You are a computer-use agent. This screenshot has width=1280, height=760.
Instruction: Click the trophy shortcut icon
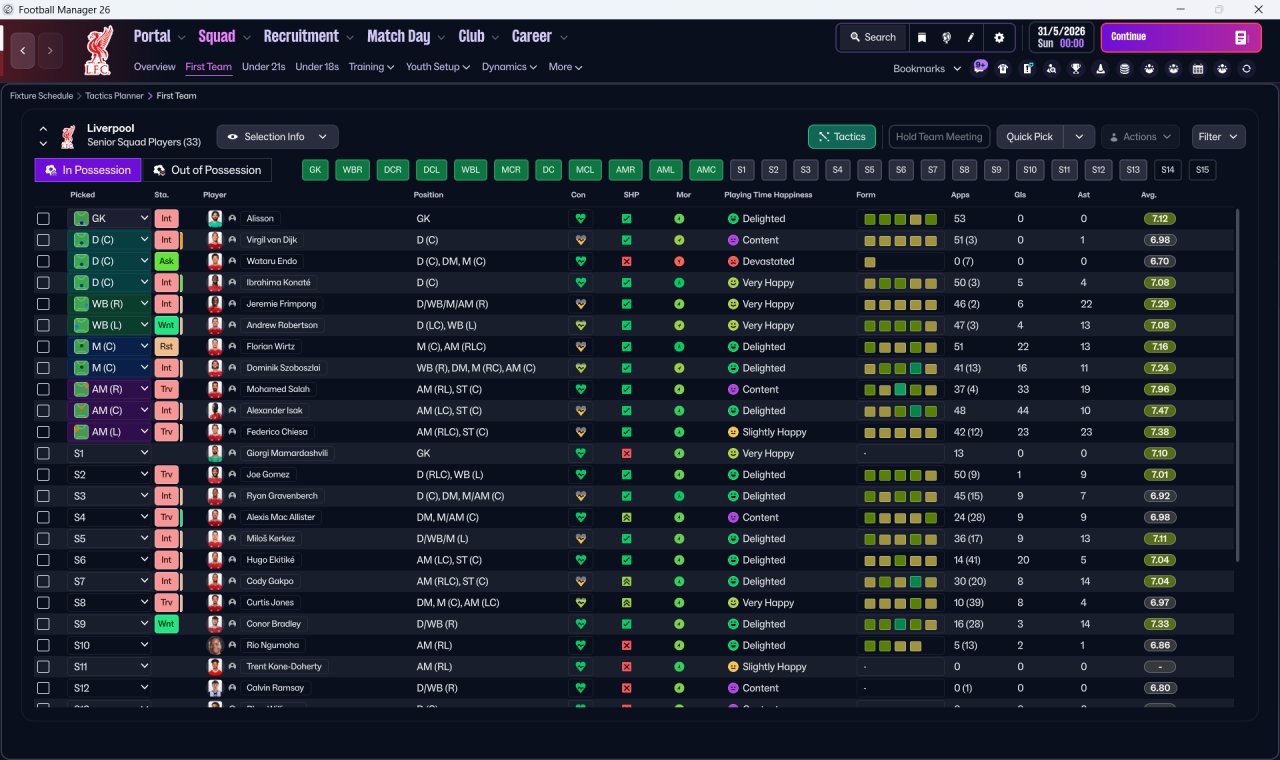tap(1076, 69)
